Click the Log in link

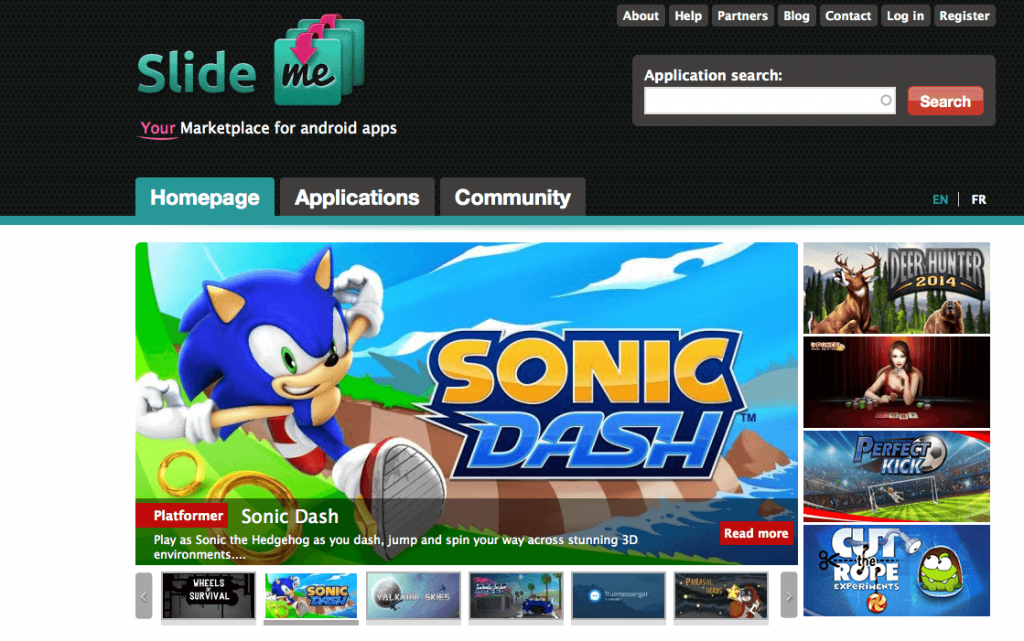click(x=905, y=16)
